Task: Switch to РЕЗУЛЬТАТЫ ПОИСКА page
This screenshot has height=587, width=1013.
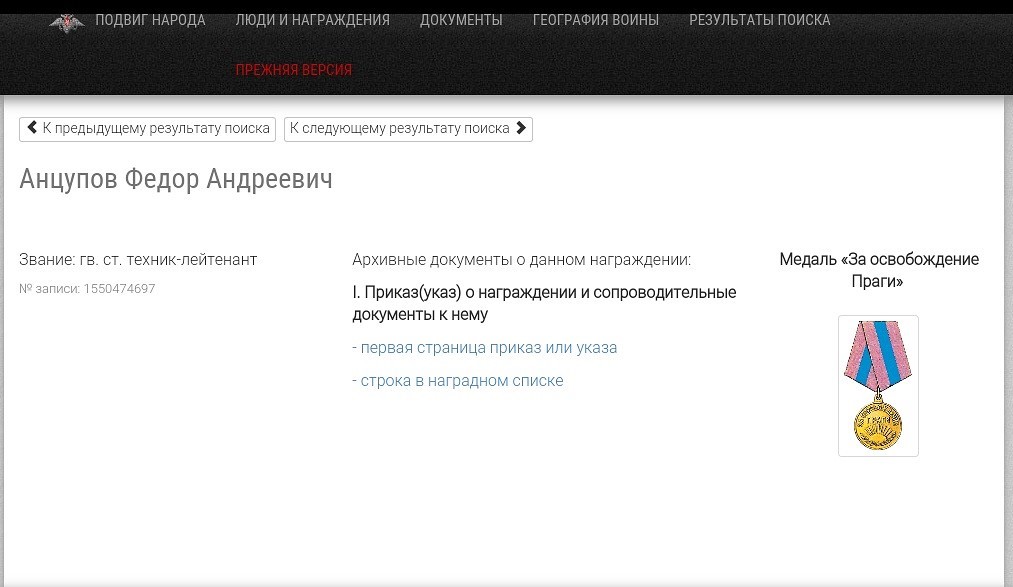Action: (759, 20)
